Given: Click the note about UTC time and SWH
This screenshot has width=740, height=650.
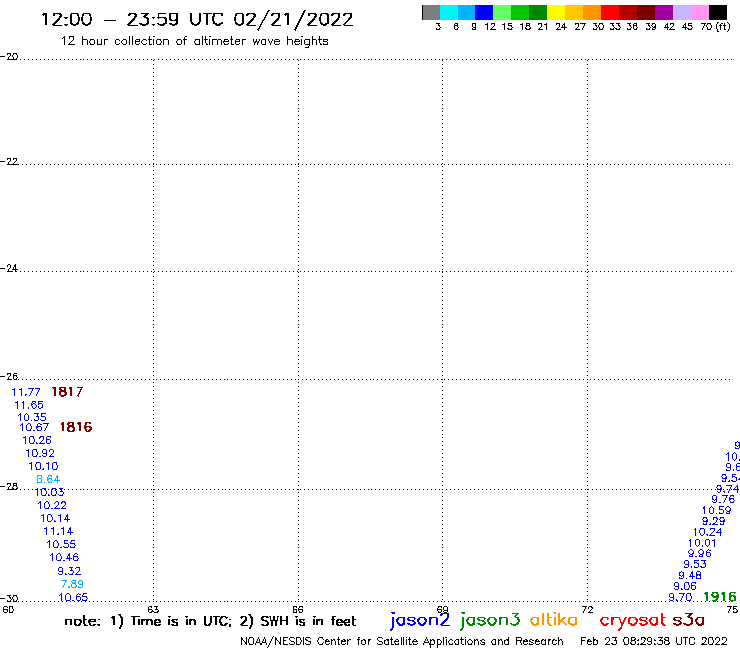Looking at the screenshot, I should pos(210,621).
